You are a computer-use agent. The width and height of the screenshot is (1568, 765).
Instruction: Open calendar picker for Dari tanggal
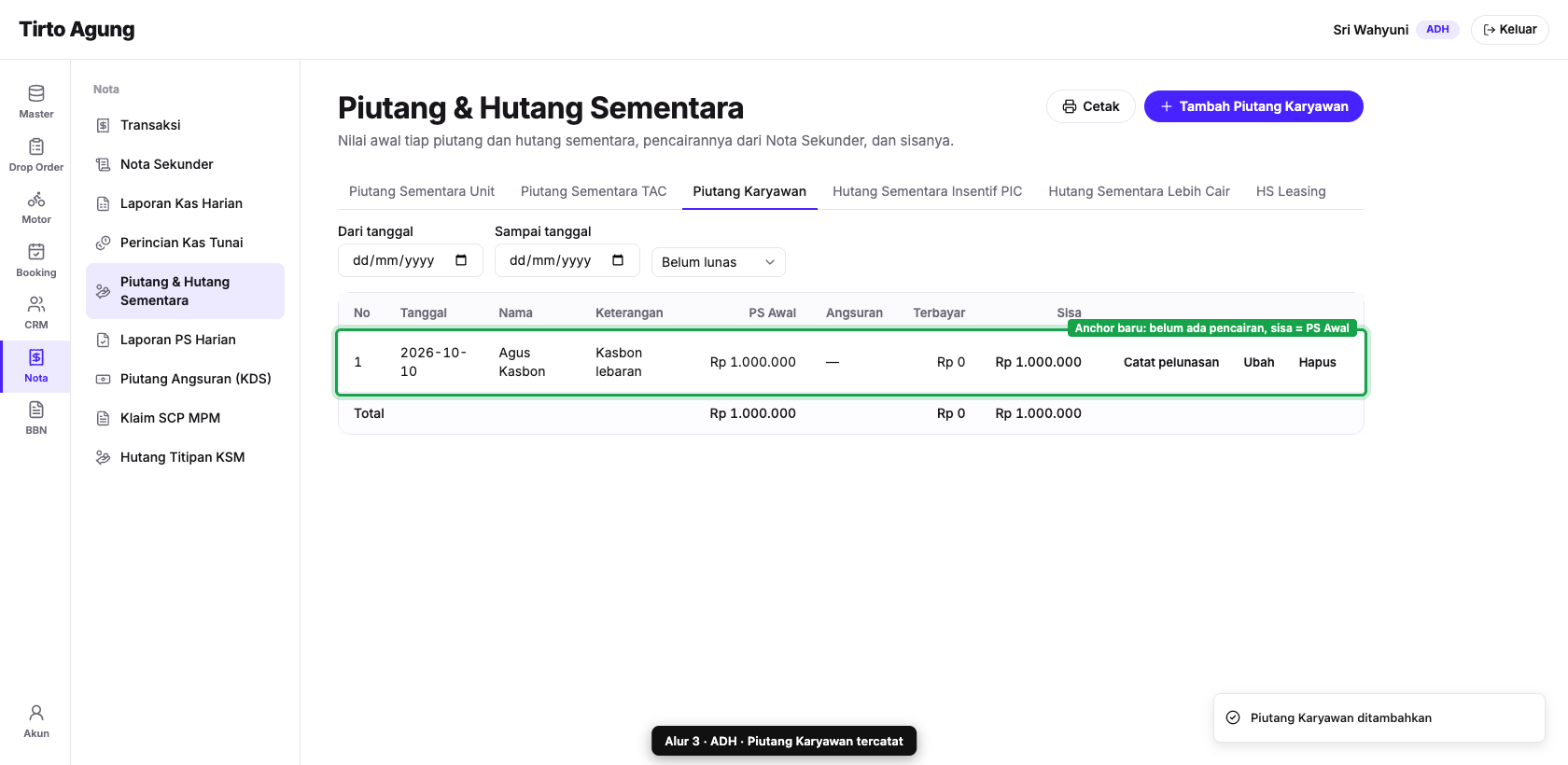[x=461, y=260]
